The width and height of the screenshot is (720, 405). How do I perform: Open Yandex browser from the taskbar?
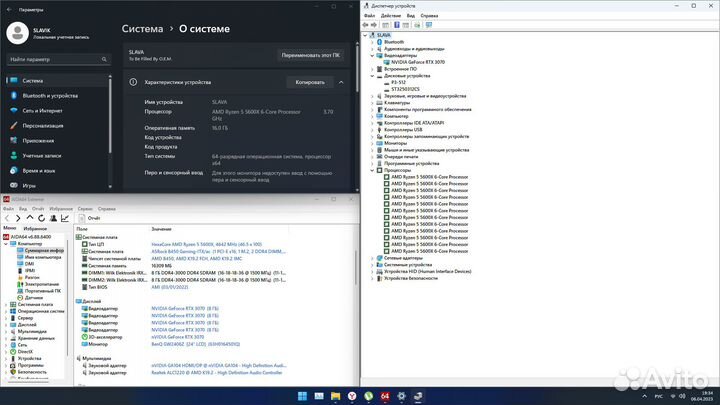click(x=352, y=396)
